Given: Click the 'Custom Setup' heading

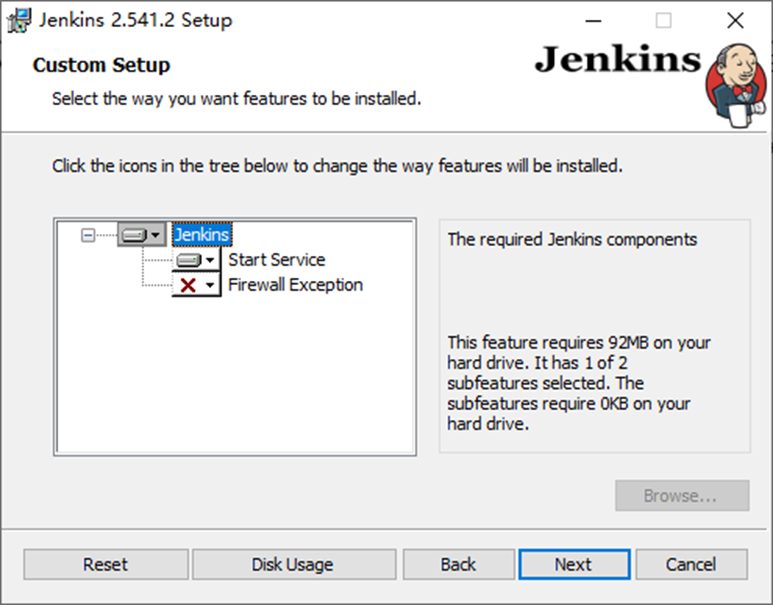Looking at the screenshot, I should 102,65.
